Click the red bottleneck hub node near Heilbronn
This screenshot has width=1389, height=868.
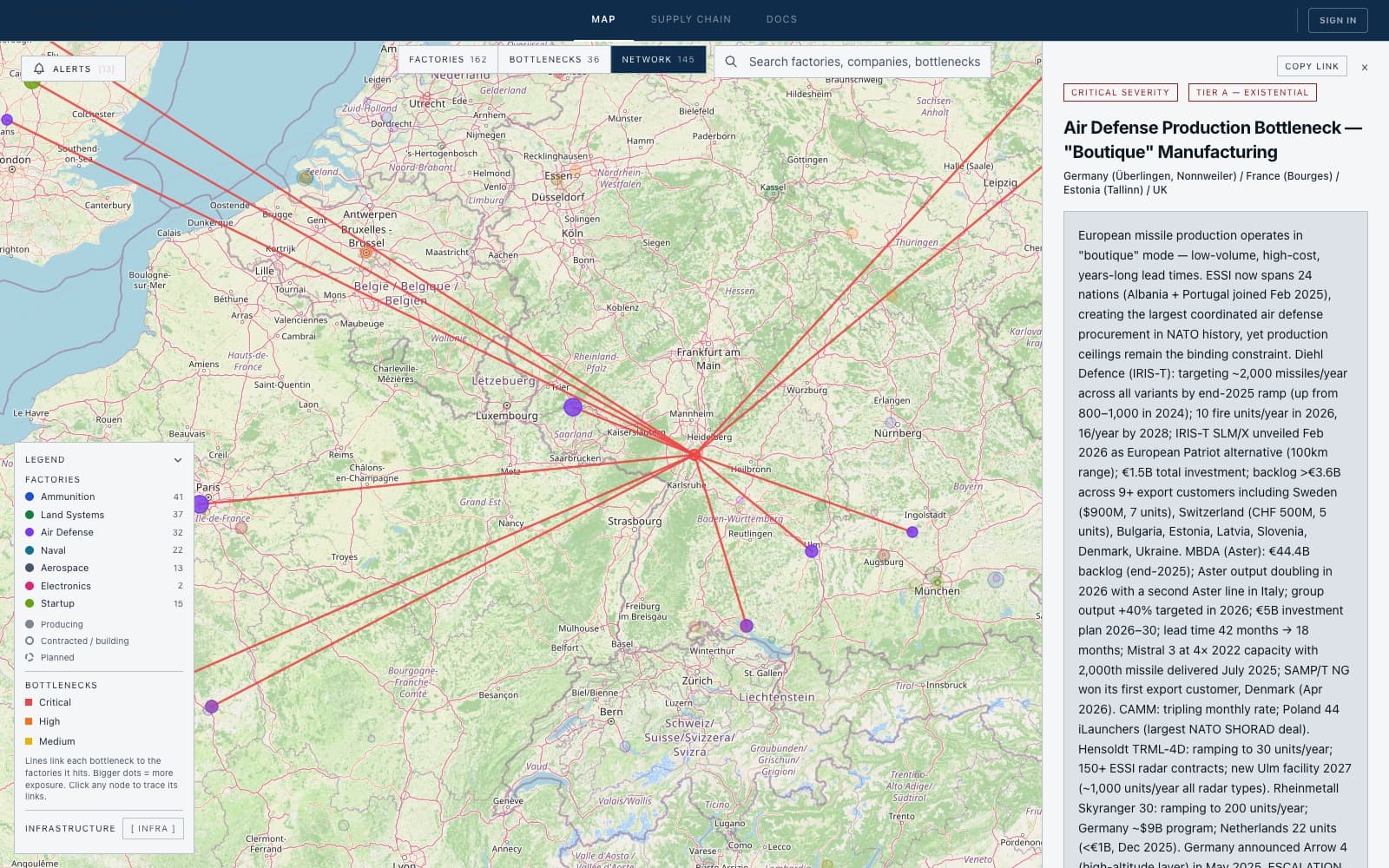pos(694,454)
